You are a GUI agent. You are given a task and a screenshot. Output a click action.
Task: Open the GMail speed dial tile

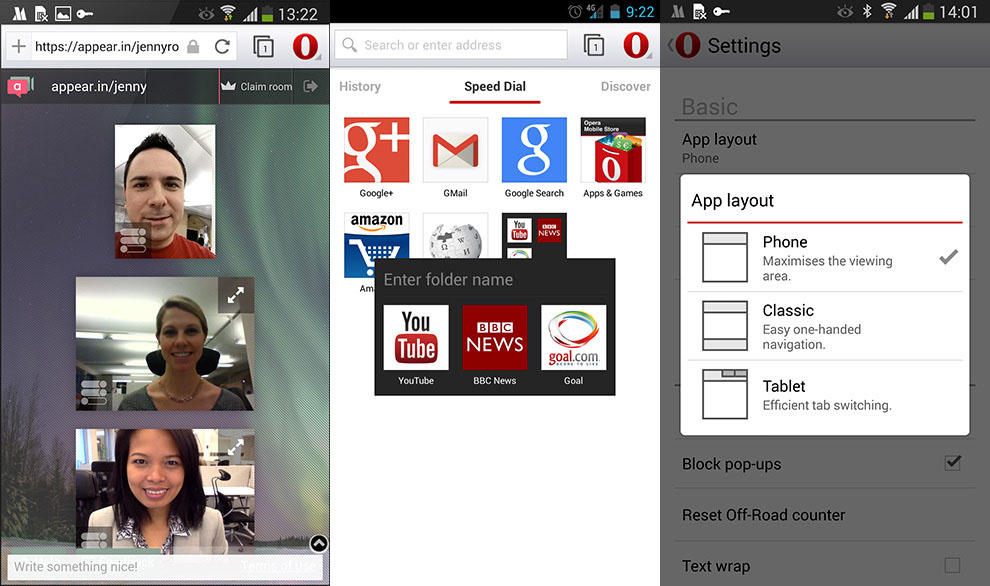pos(455,158)
